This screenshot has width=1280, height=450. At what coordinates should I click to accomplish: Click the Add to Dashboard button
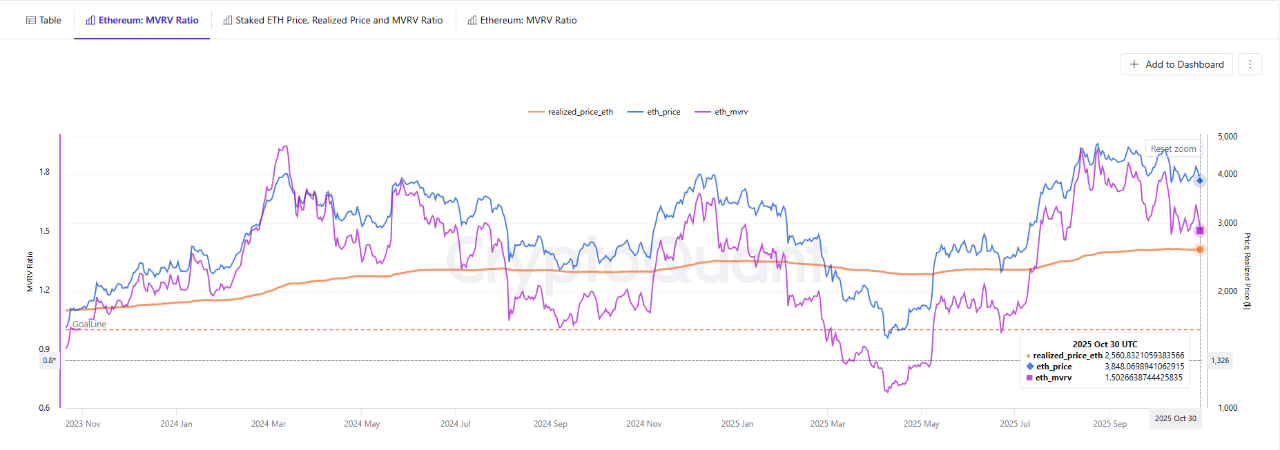click(1176, 64)
